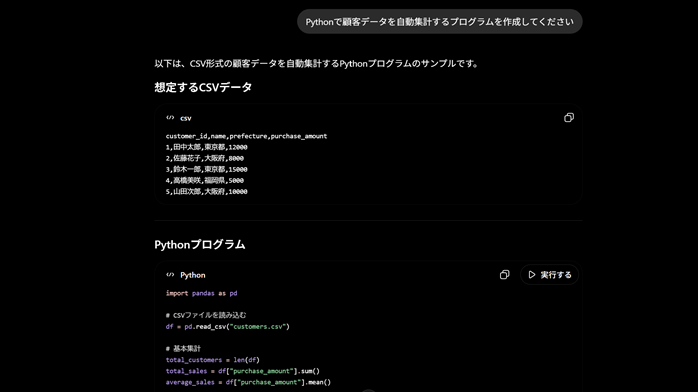Viewport: 698px width, 392px height.
Task: Click the Python language label in code block
Action: tap(193, 275)
